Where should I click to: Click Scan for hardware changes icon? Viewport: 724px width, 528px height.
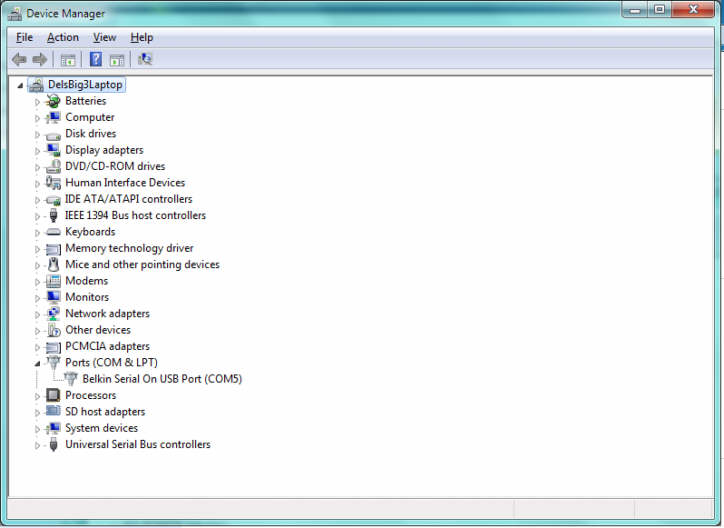(x=145, y=59)
